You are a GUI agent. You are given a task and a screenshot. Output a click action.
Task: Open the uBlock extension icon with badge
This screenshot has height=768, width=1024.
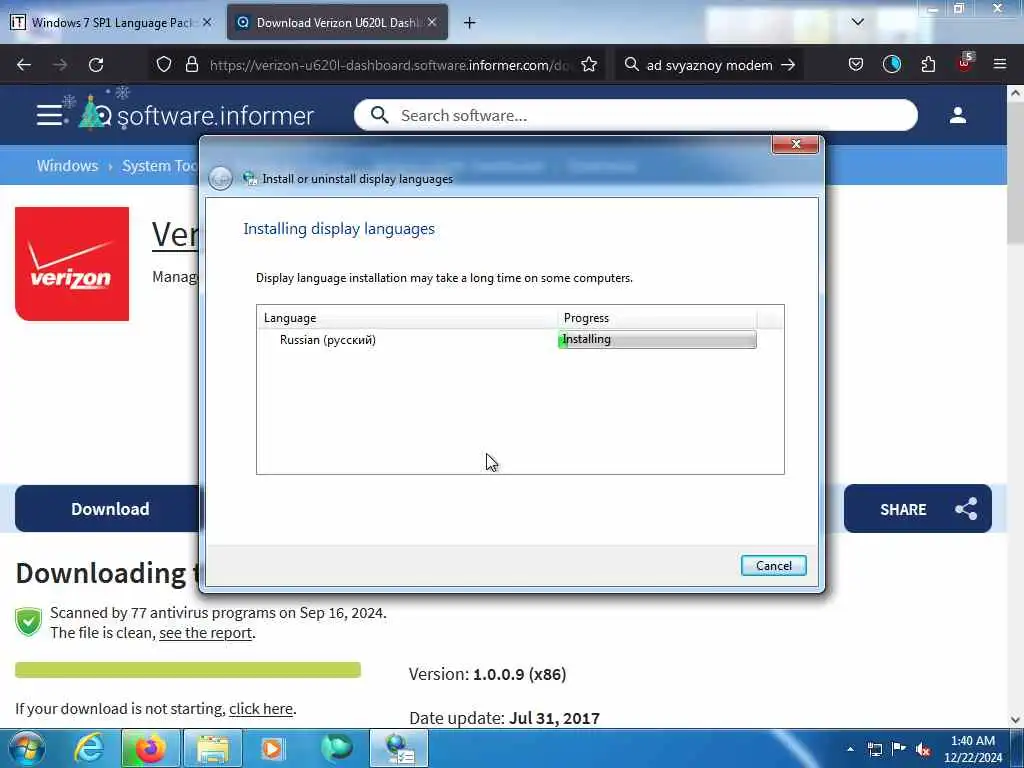tap(965, 63)
